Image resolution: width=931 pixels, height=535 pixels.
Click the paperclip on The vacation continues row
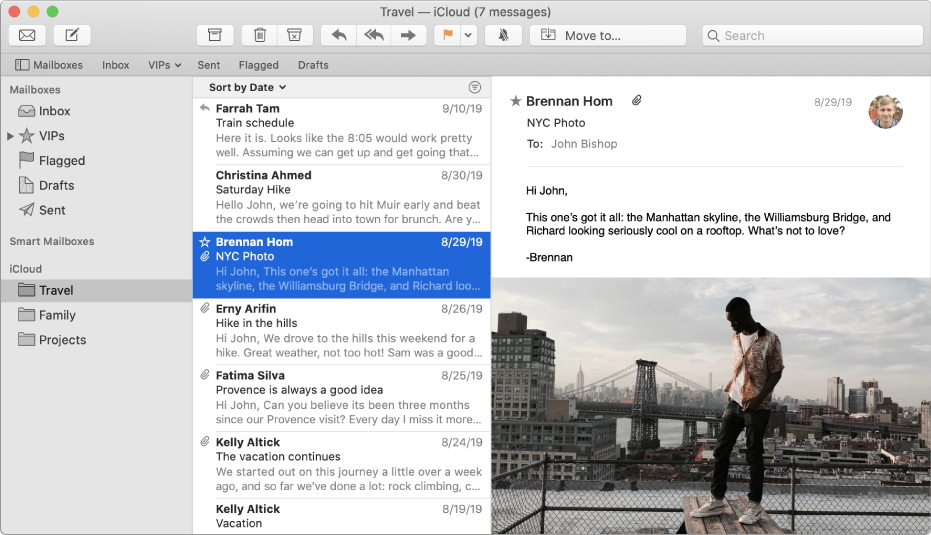[205, 442]
